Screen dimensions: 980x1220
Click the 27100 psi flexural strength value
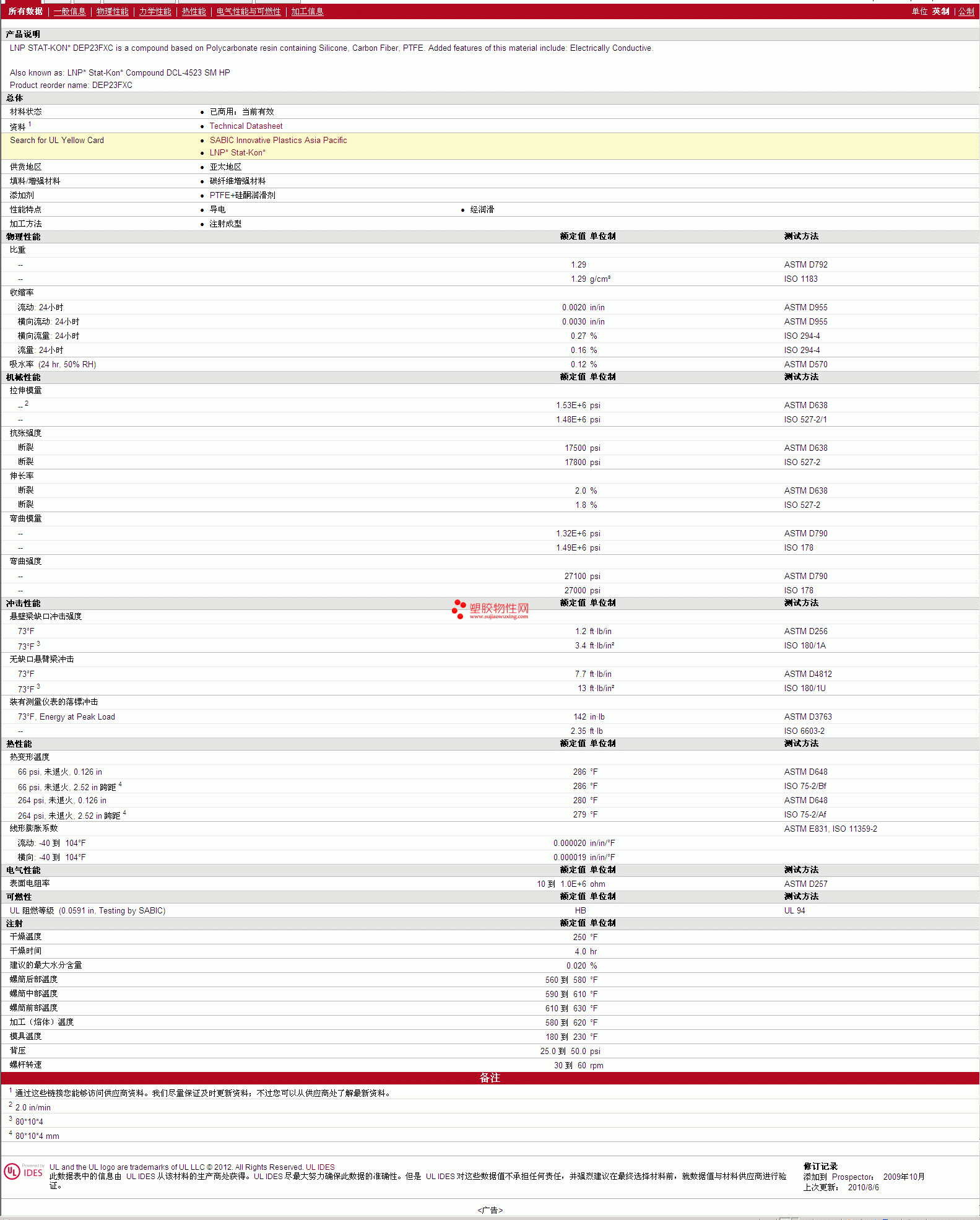(582, 576)
